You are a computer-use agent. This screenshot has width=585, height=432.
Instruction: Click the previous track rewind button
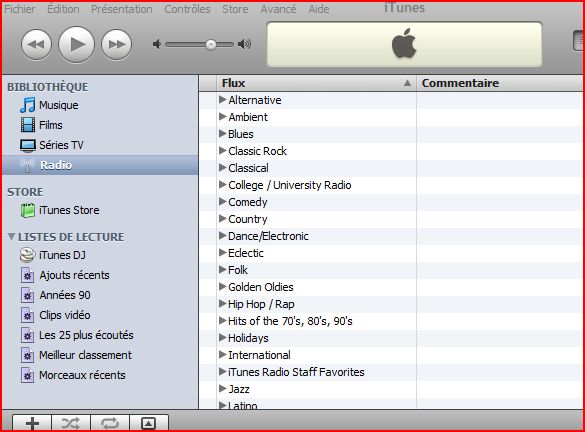click(36, 44)
